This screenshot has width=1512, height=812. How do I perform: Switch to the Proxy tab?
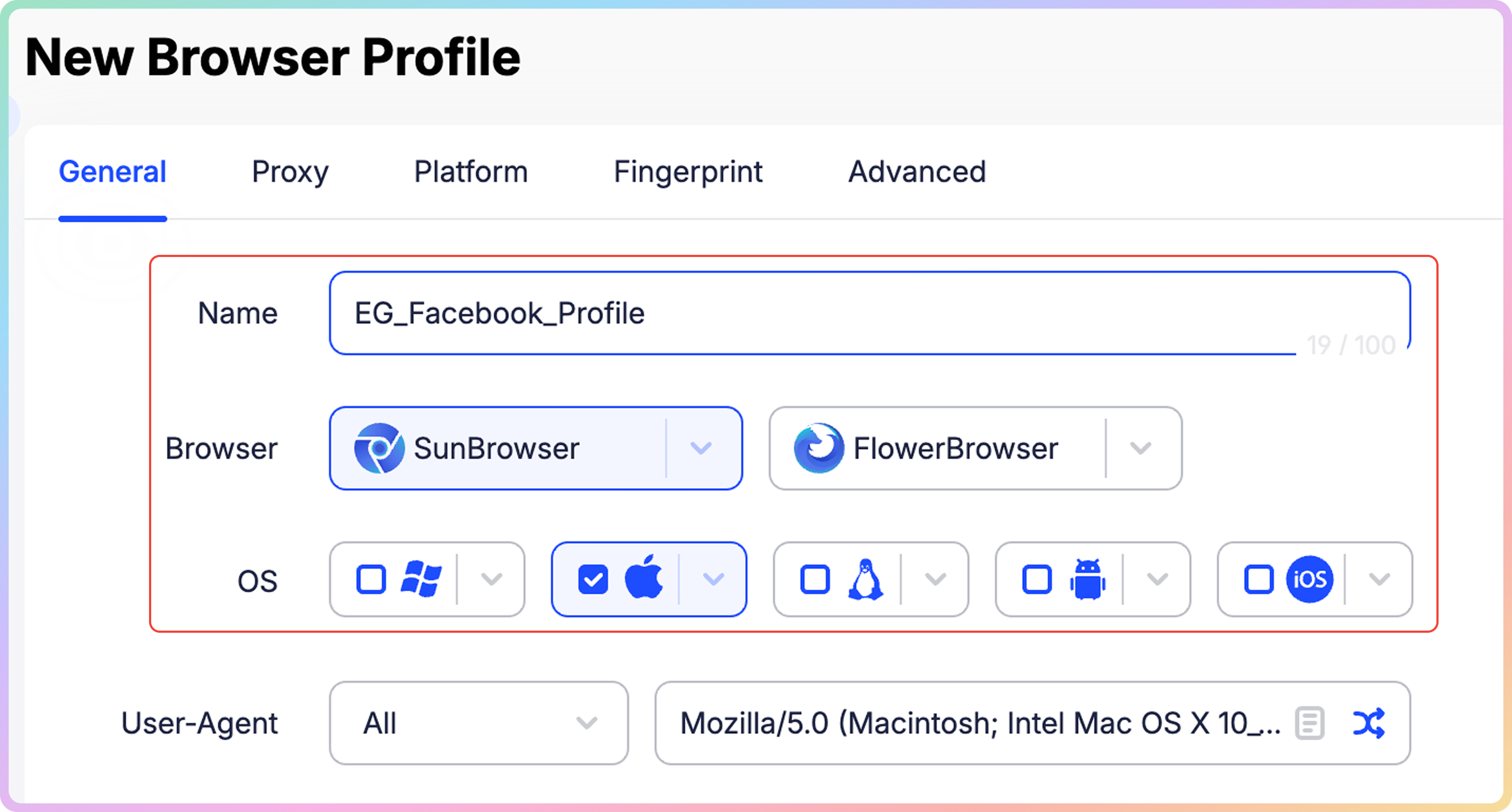(290, 172)
